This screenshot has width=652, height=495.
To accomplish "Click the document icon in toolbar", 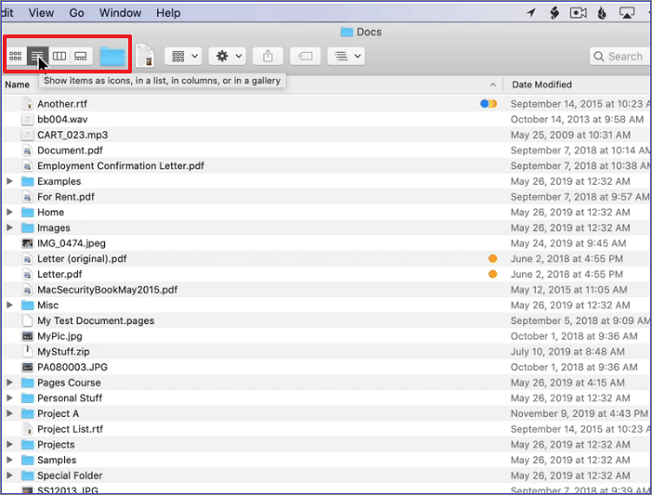I will tap(145, 56).
